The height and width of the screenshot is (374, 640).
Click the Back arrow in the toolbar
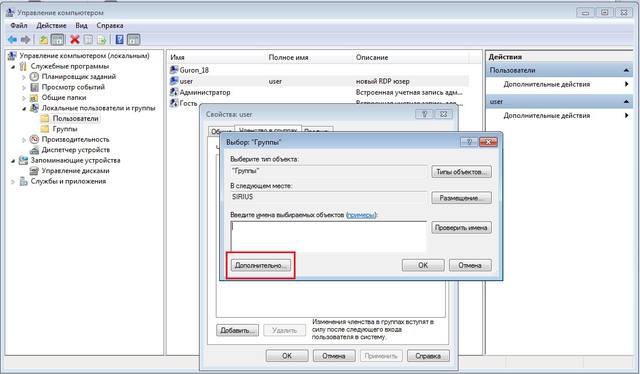(x=12, y=40)
